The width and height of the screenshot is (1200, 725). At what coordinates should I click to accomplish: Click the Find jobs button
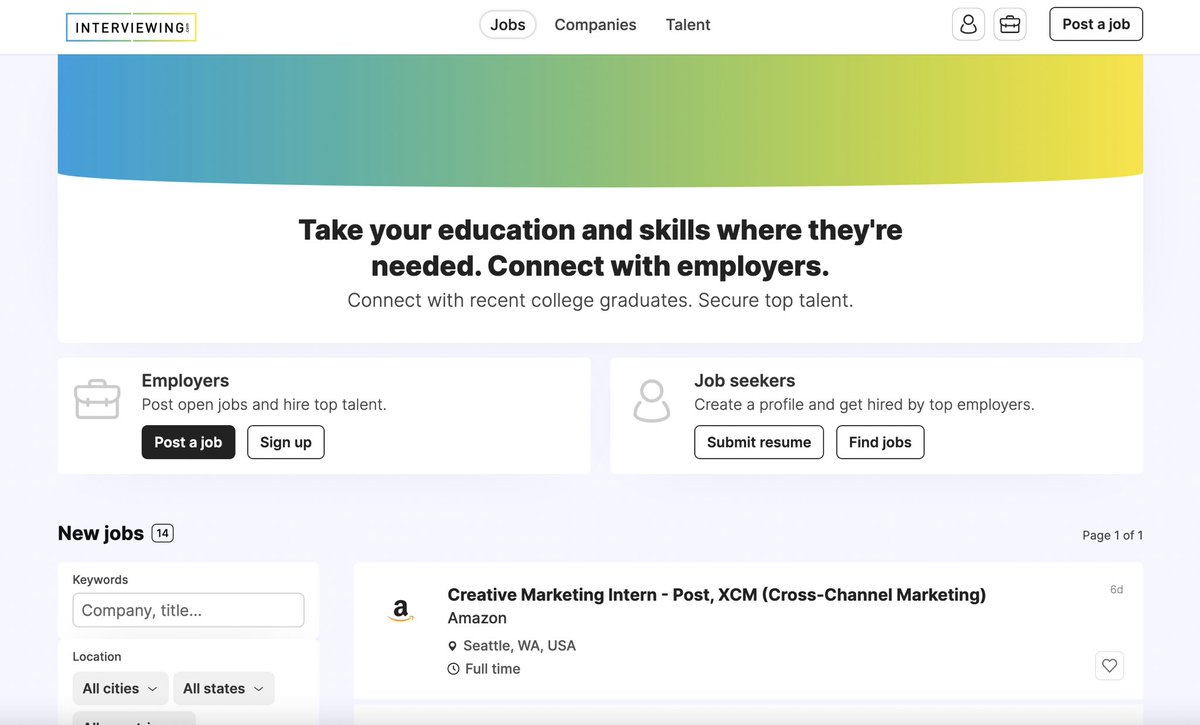tap(880, 442)
